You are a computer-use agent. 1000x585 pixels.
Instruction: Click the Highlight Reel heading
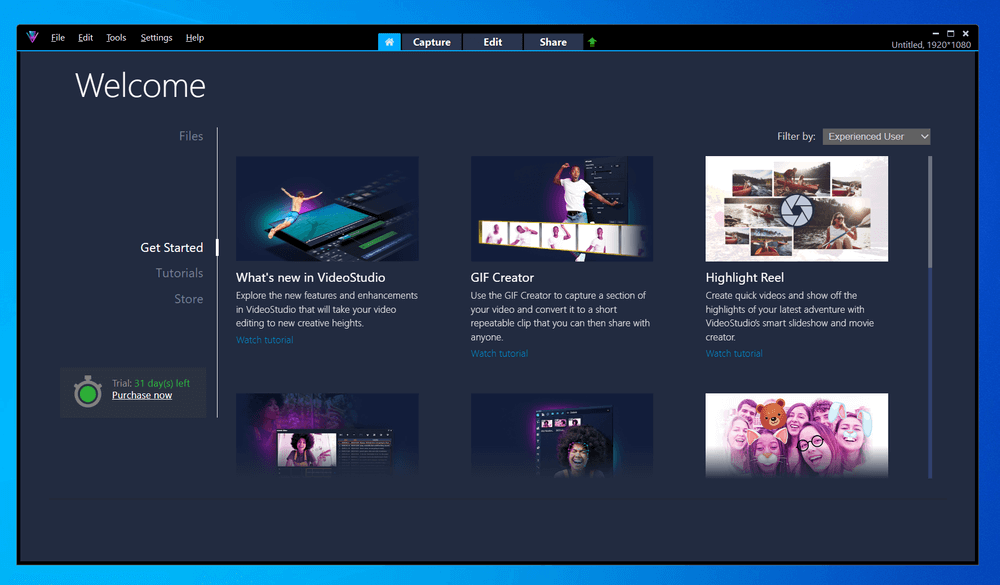pyautogui.click(x=744, y=278)
